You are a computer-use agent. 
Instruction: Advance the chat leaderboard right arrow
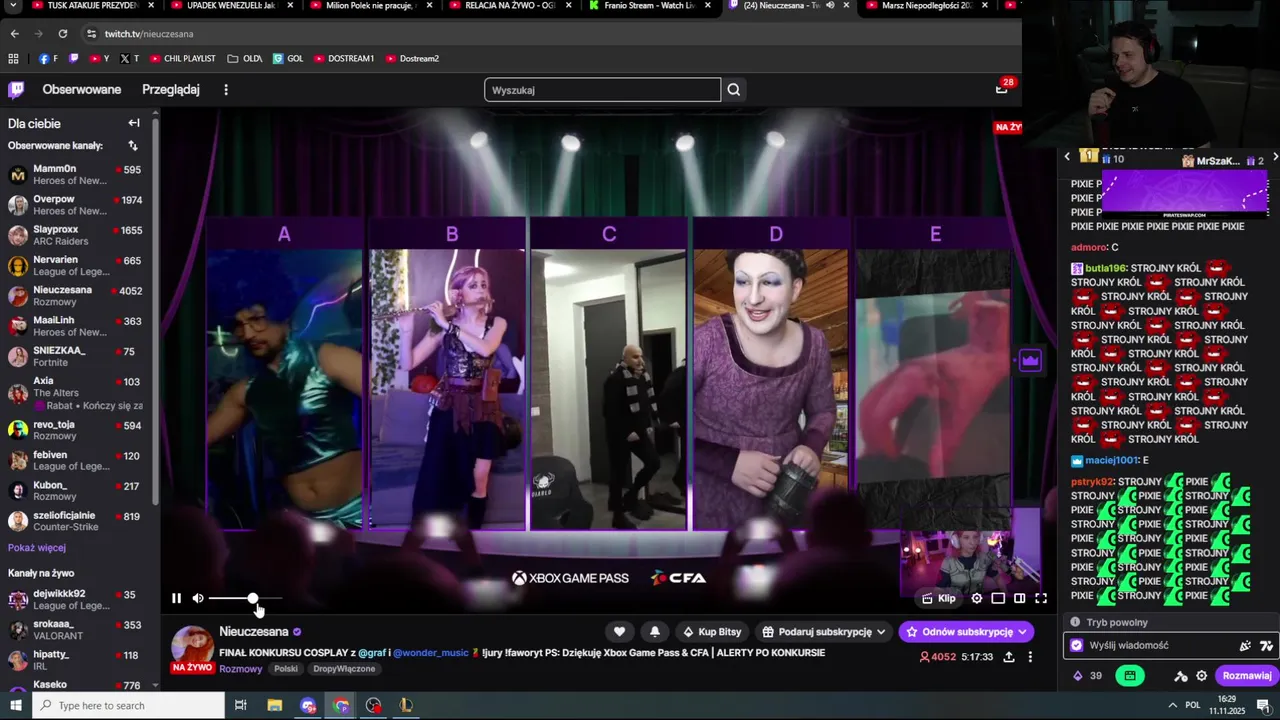pyautogui.click(x=1275, y=157)
